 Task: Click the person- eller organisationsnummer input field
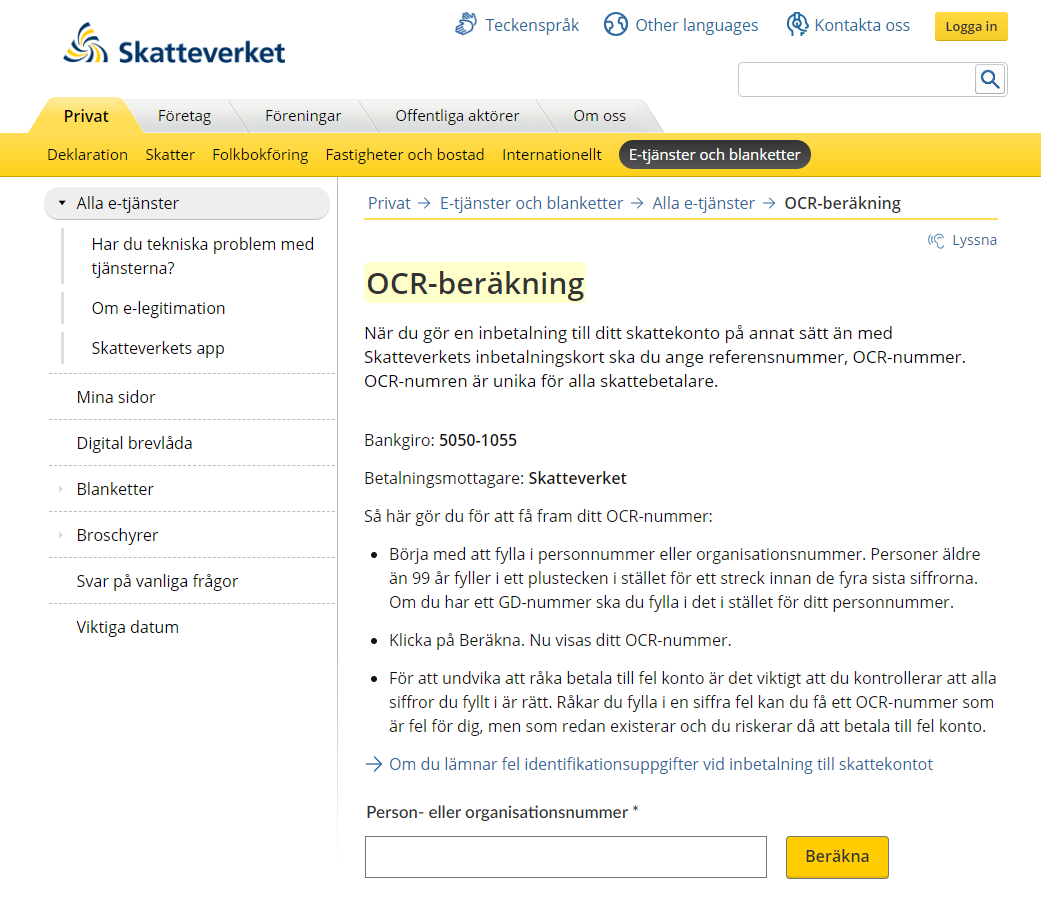point(565,856)
